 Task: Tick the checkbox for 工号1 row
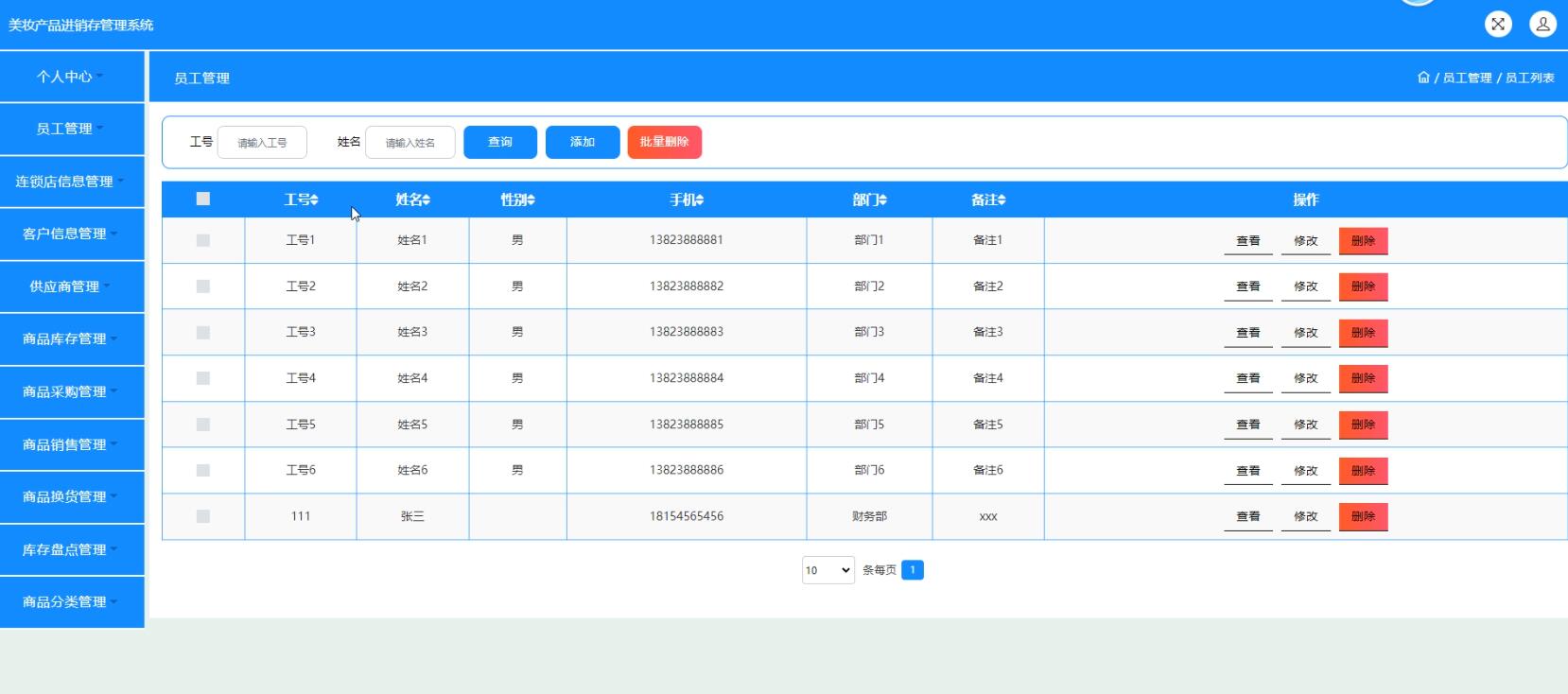click(x=203, y=240)
